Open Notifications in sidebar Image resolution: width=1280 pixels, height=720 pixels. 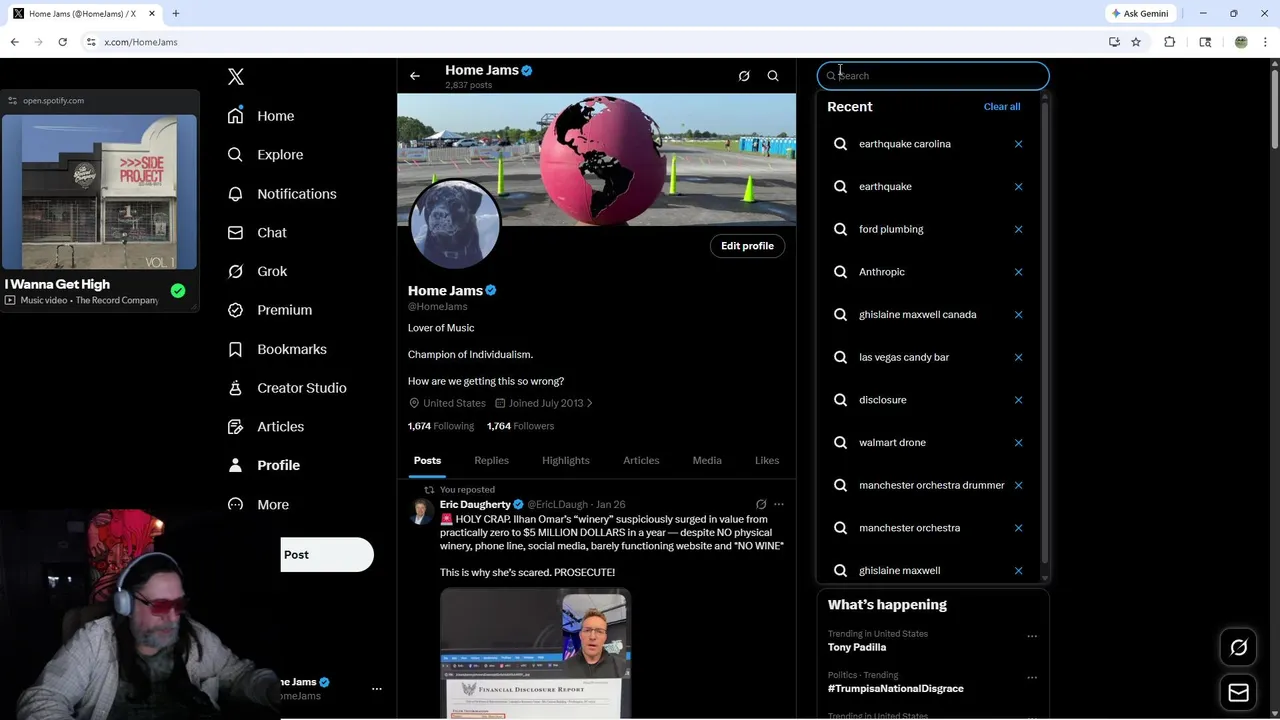pyautogui.click(x=282, y=194)
